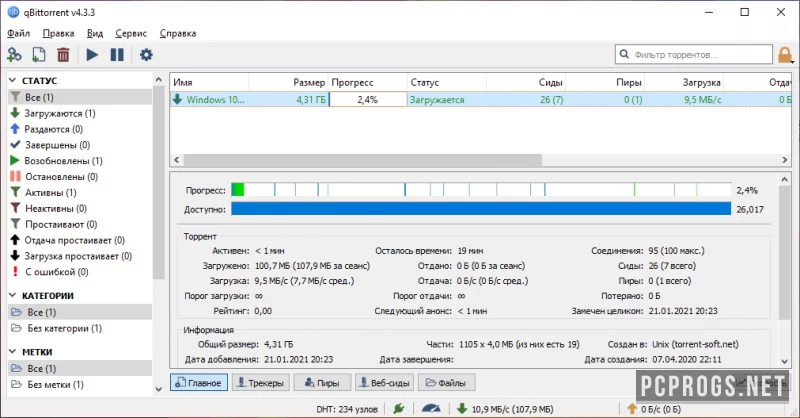Click the add torrent link icon
The image size is (800, 418).
tap(14, 55)
